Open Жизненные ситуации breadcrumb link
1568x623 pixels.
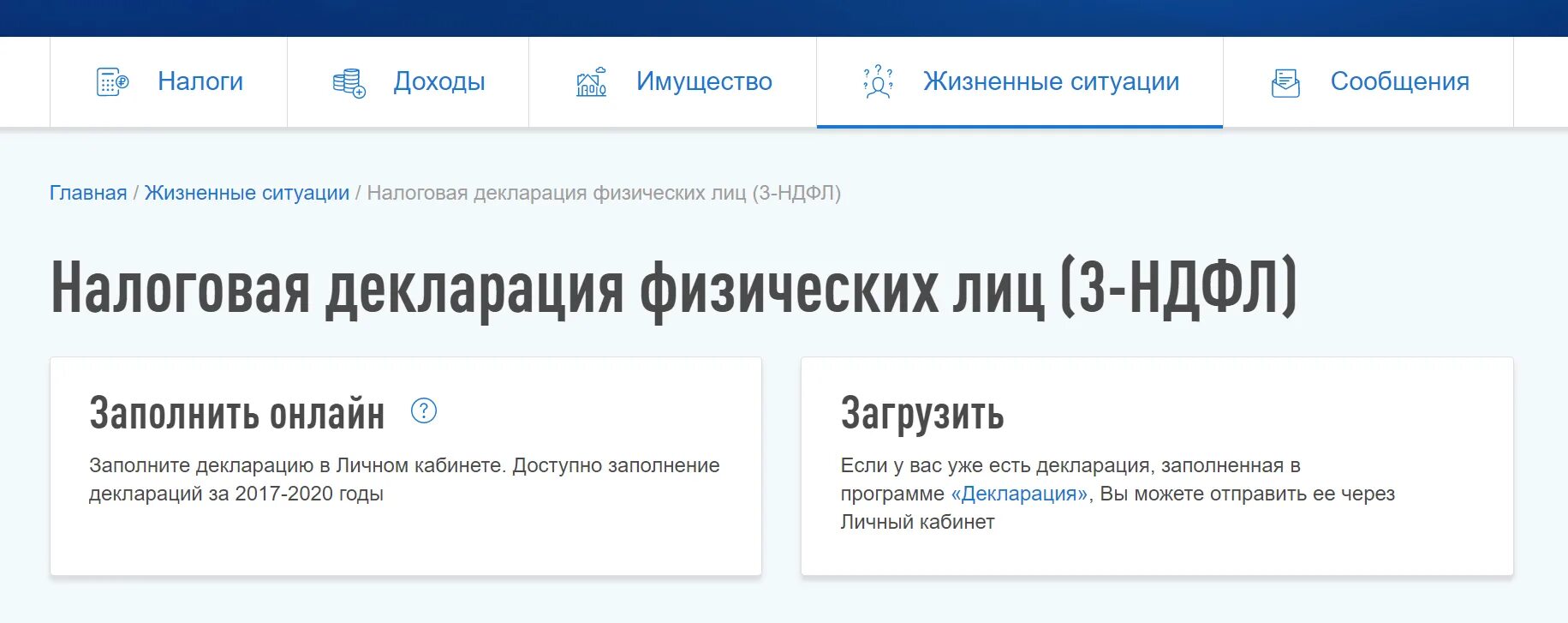[x=247, y=193]
